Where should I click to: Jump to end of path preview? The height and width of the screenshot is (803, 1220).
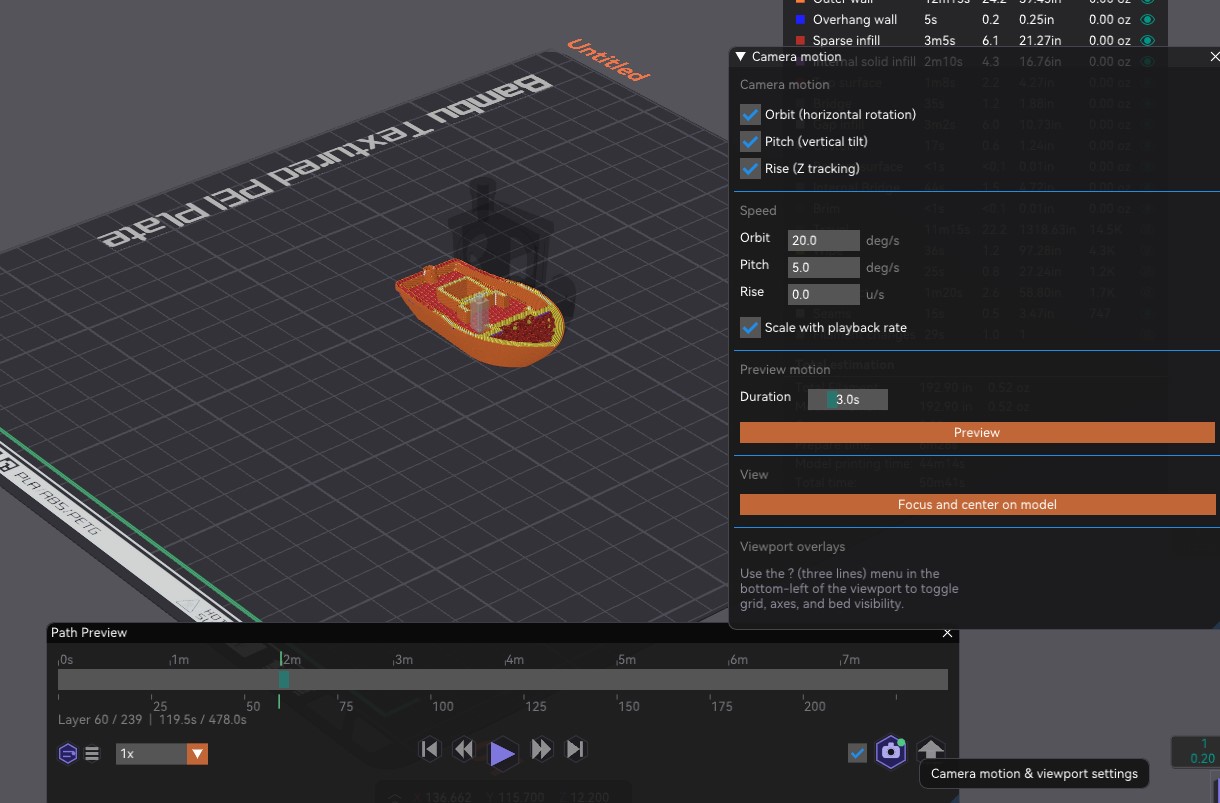(575, 749)
